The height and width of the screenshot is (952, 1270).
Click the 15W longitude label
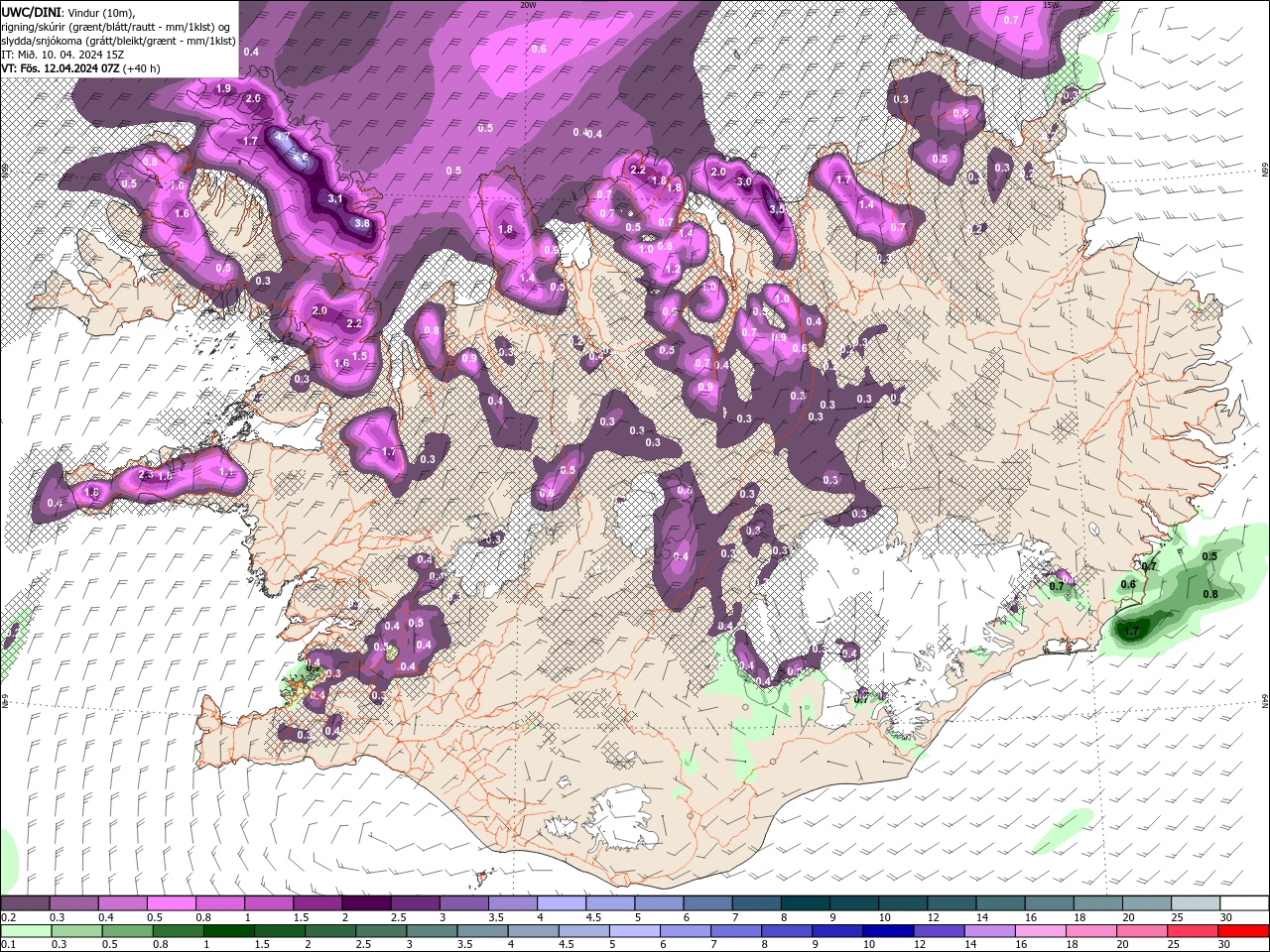[1051, 5]
